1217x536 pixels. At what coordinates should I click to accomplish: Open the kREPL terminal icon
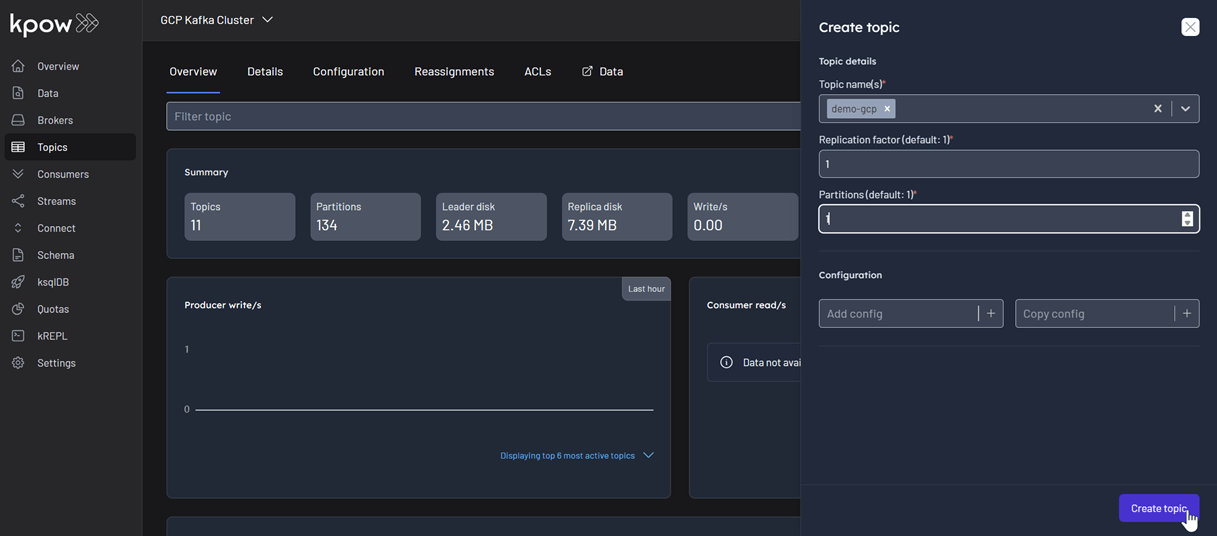point(18,336)
